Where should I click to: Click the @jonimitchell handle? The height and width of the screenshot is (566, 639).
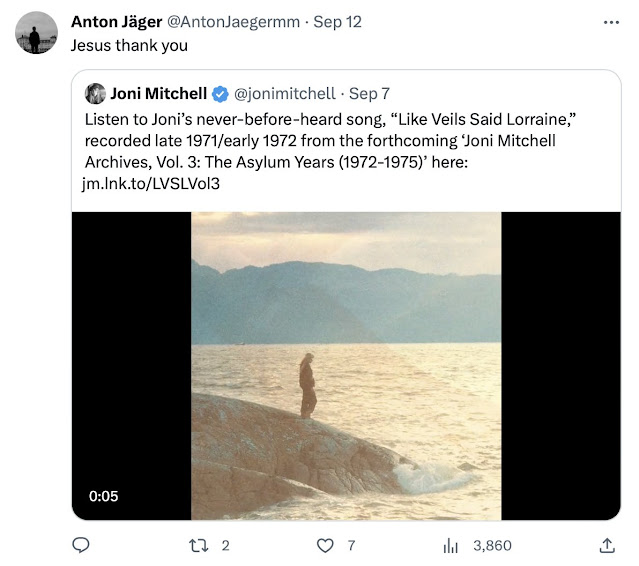(284, 94)
